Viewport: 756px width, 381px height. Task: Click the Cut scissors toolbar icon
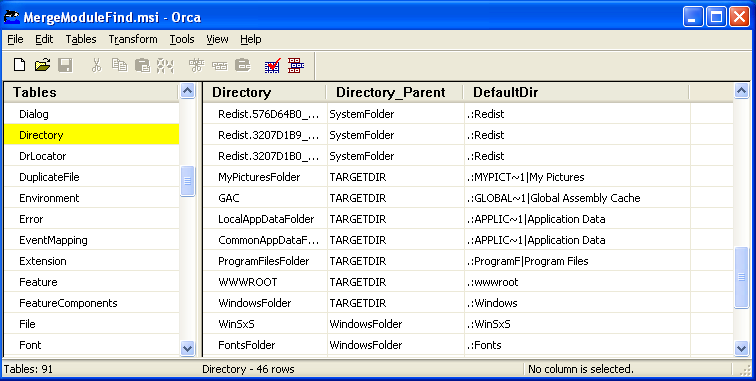pyautogui.click(x=96, y=65)
